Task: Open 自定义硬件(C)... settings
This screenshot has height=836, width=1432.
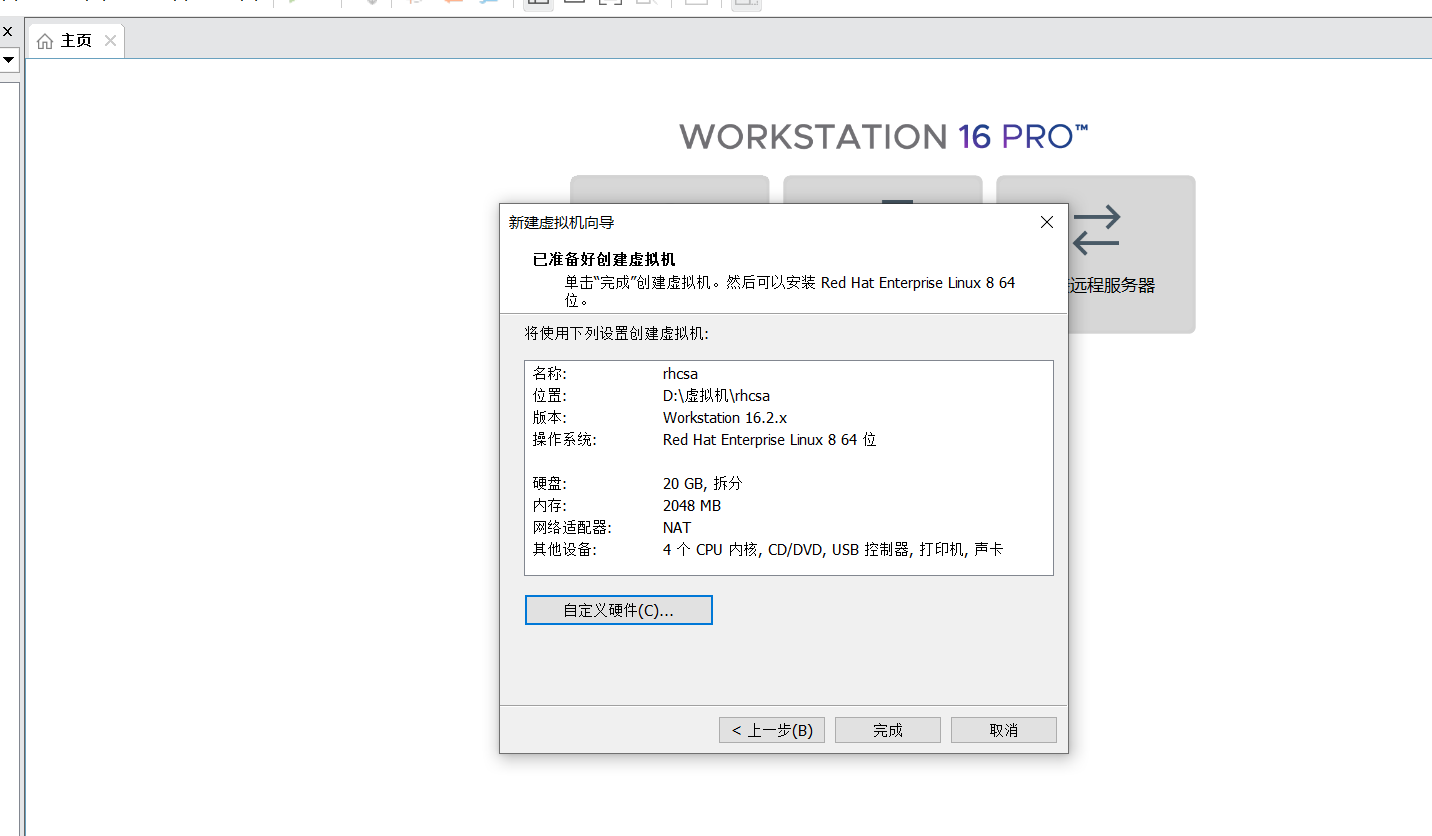Action: [x=618, y=610]
